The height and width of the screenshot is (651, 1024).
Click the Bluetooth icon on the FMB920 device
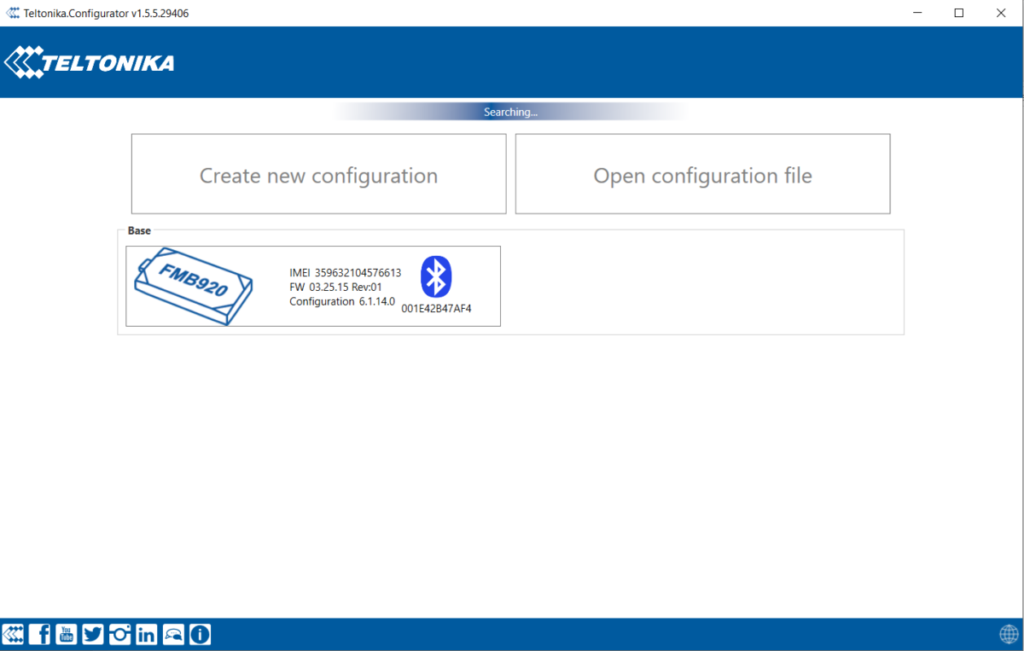436,276
